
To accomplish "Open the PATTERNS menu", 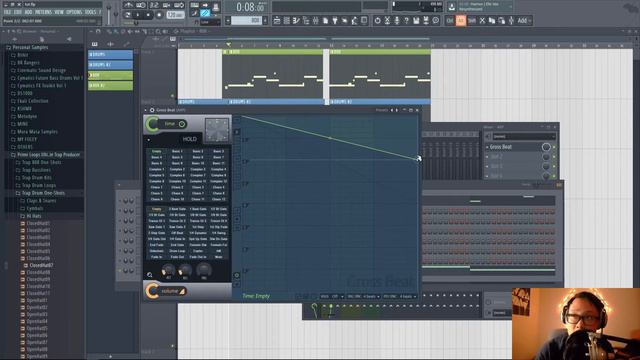I will point(43,12).
